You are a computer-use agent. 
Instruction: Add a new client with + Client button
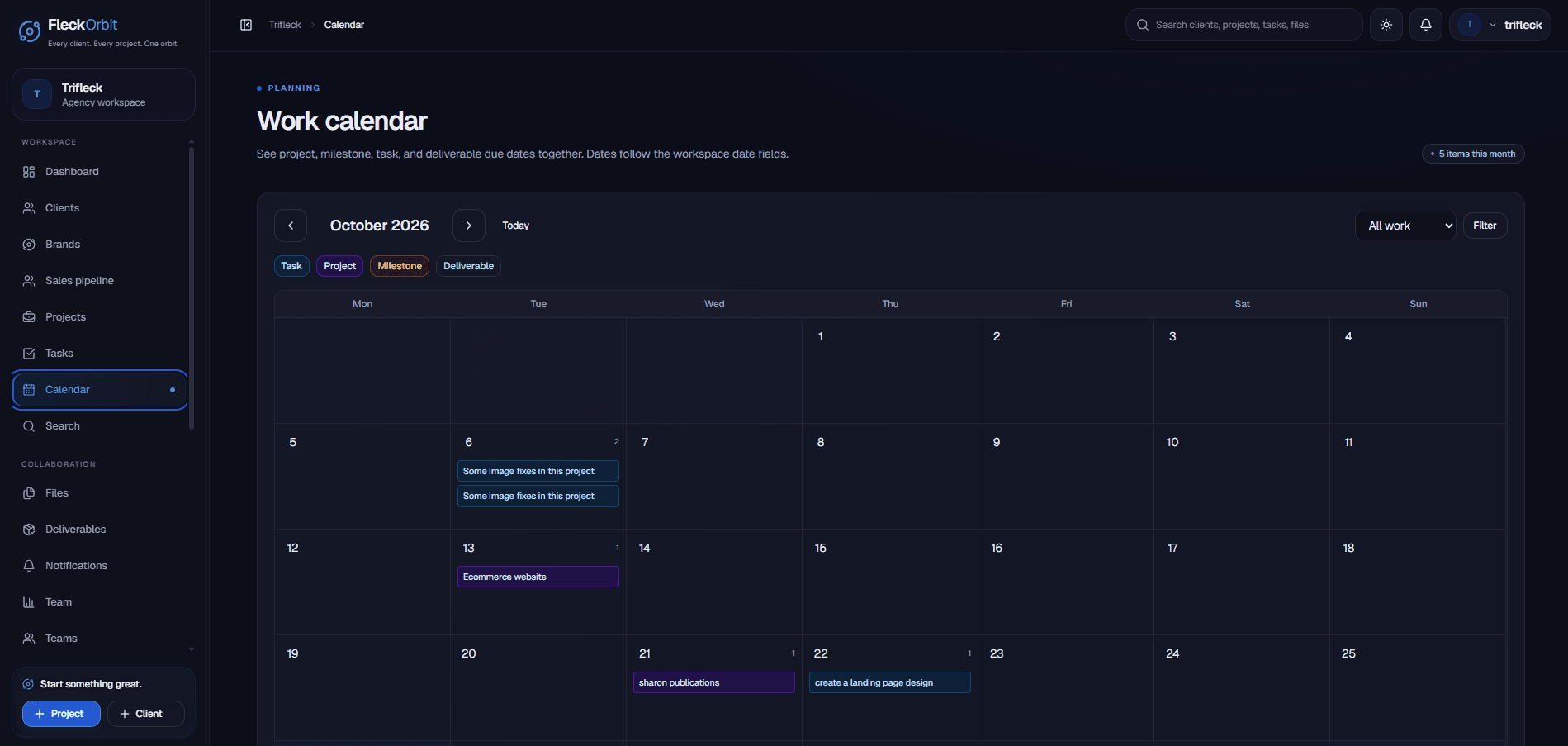(x=146, y=714)
